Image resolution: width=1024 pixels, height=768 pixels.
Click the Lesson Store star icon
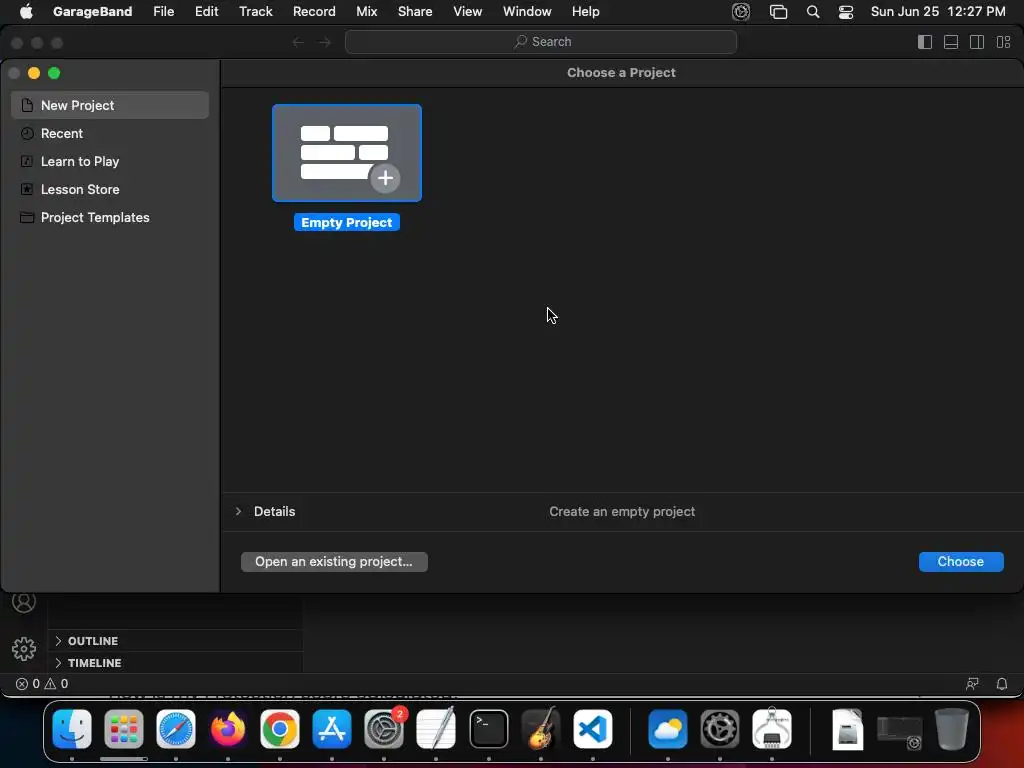(27, 189)
